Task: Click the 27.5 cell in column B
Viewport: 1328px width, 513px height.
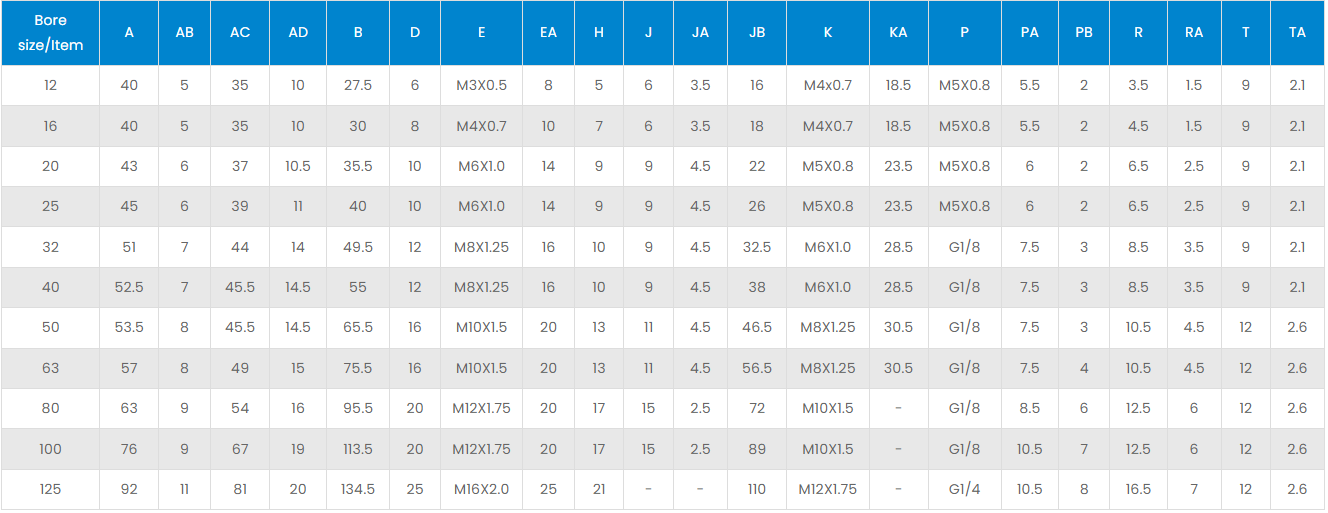Action: 358,86
